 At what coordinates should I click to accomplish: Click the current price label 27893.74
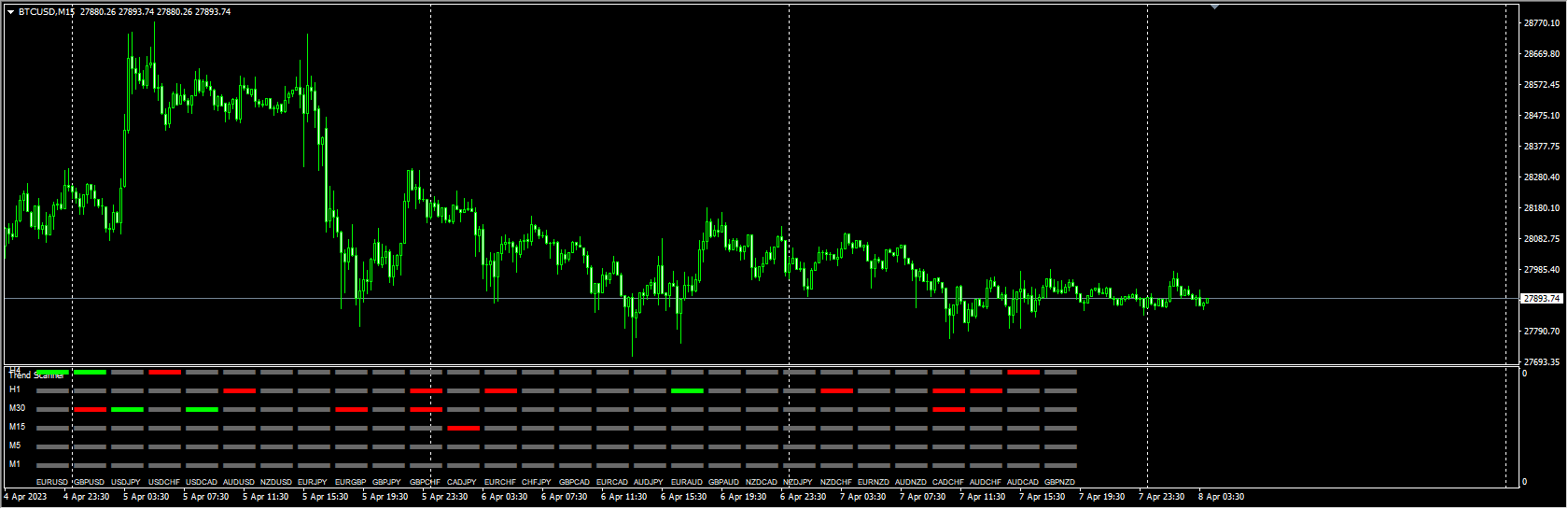click(x=1541, y=299)
